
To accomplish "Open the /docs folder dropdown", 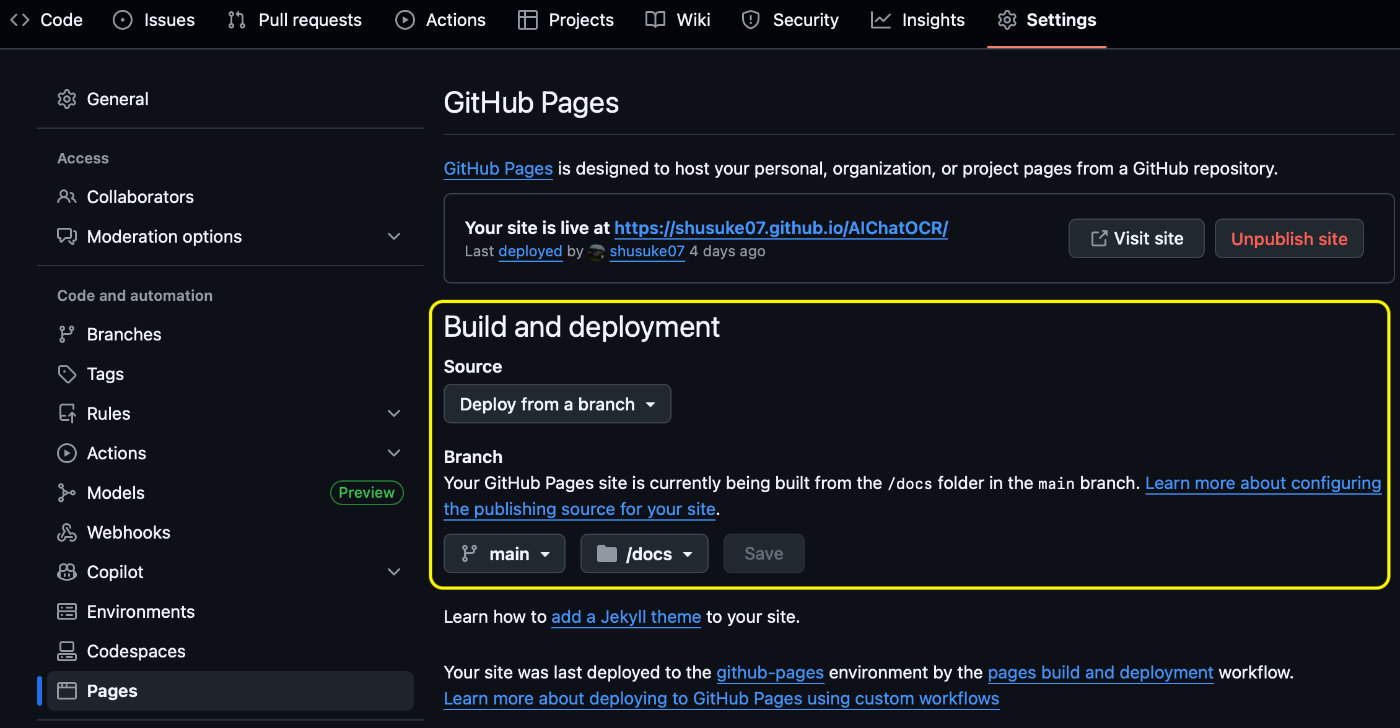I will (x=644, y=554).
